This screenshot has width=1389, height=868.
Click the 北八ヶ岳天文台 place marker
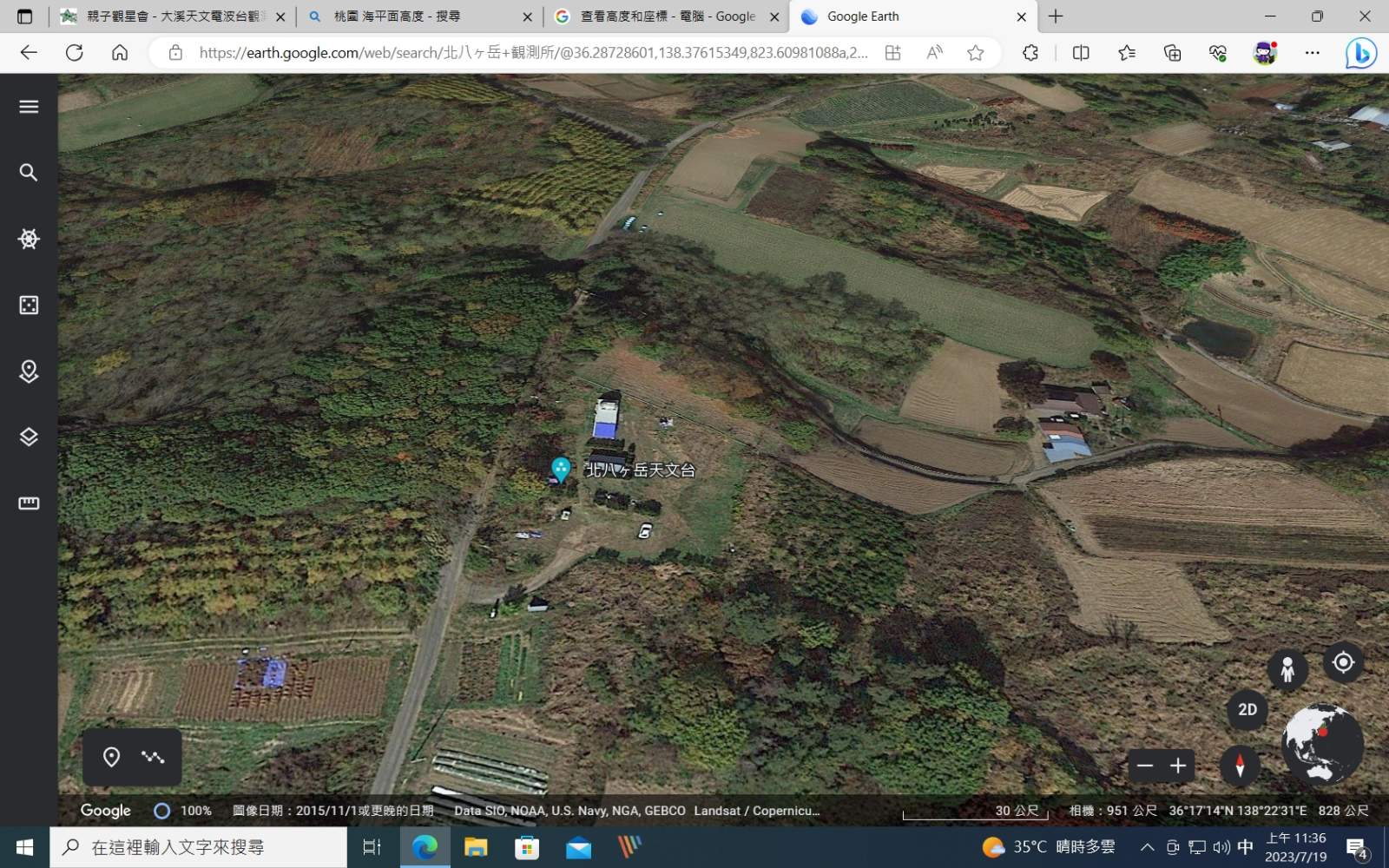point(561,469)
